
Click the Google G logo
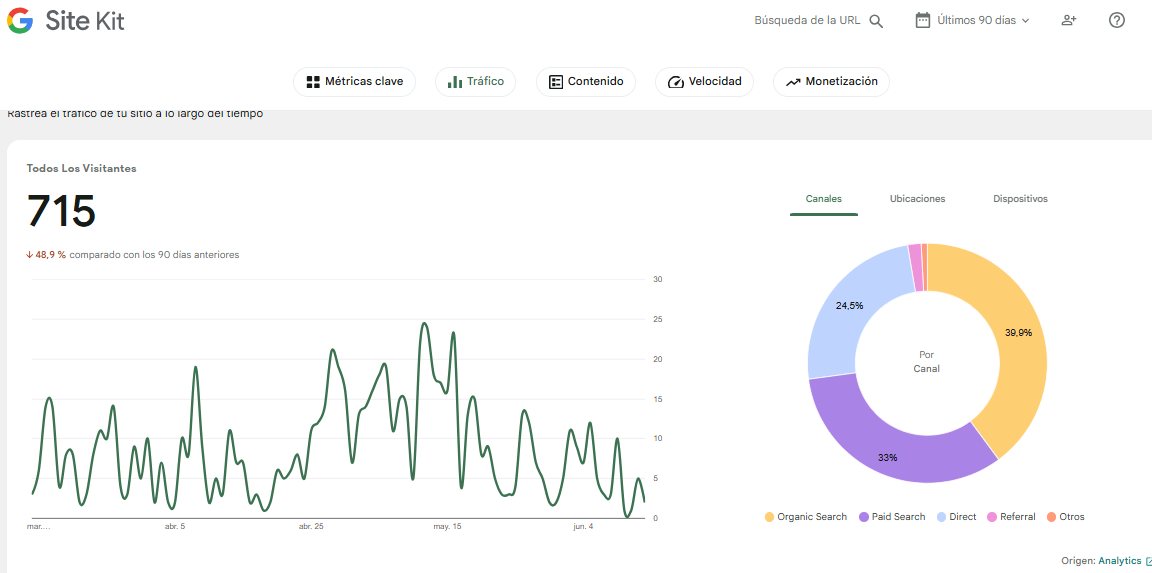coord(20,21)
